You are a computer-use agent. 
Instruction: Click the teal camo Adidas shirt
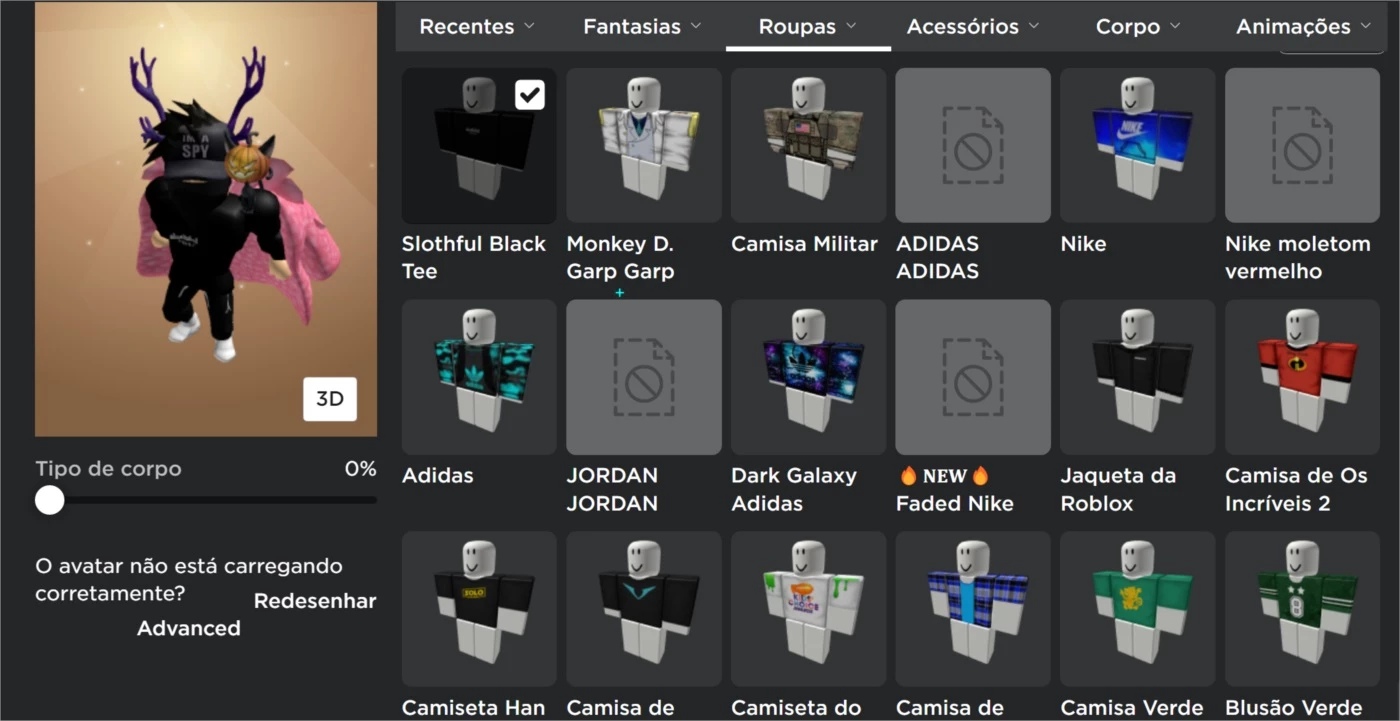(x=479, y=377)
